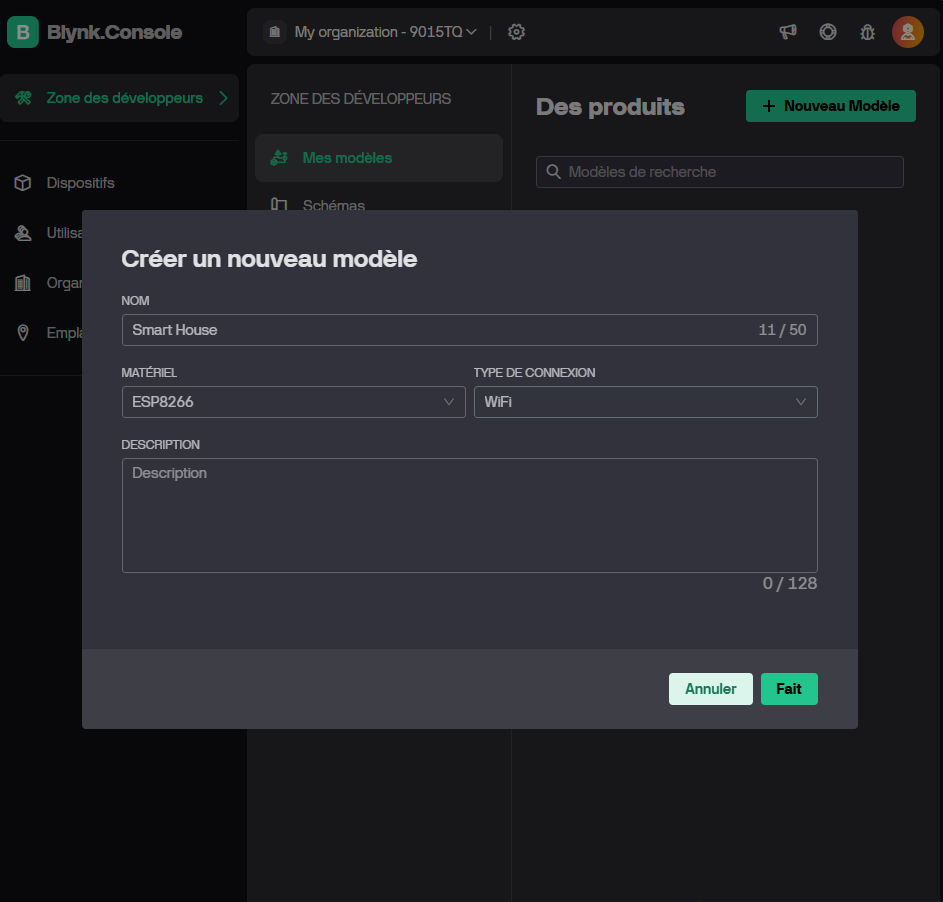This screenshot has width=943, height=902.
Task: Click the Mes modèles icon
Action: point(279,158)
